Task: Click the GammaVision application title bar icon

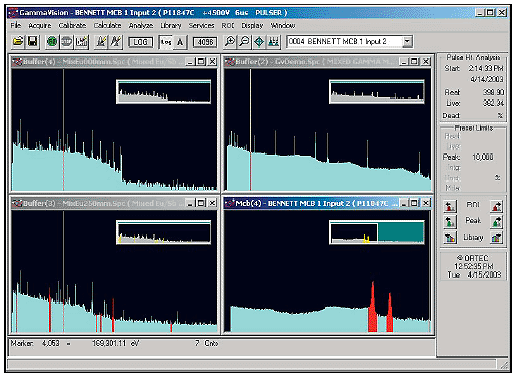Action: tap(13, 13)
